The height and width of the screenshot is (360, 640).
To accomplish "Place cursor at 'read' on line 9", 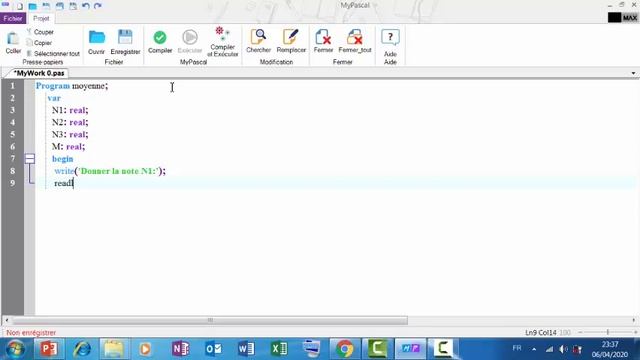I will point(63,183).
